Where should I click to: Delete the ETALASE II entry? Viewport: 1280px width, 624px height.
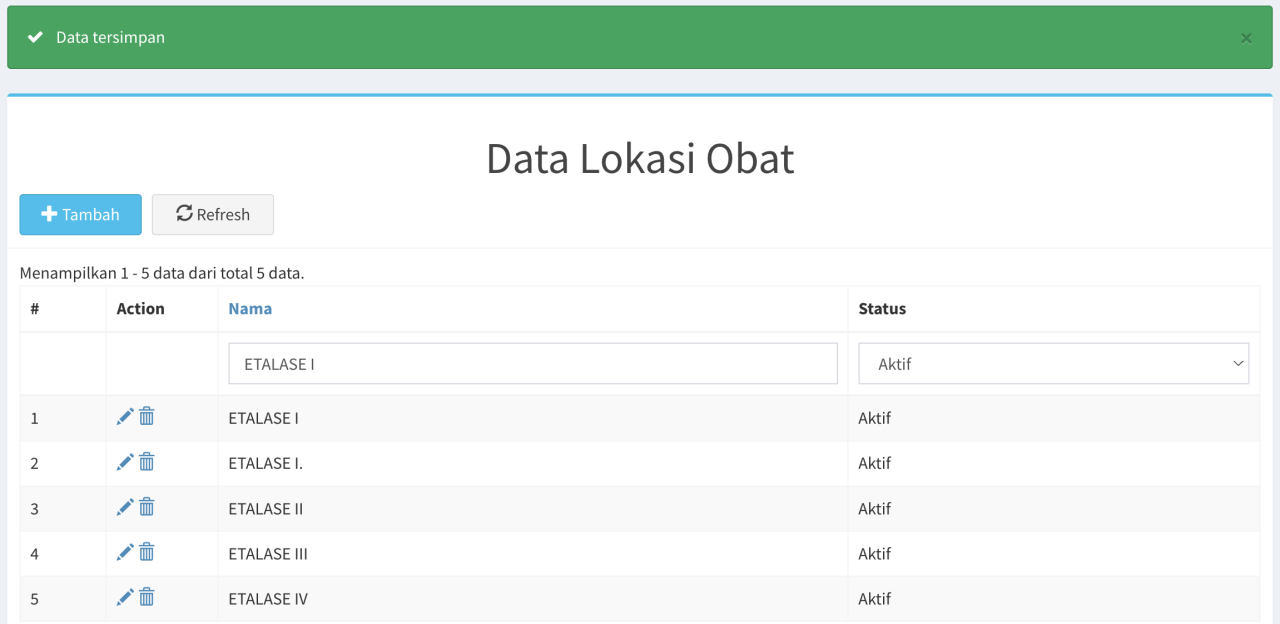147,507
